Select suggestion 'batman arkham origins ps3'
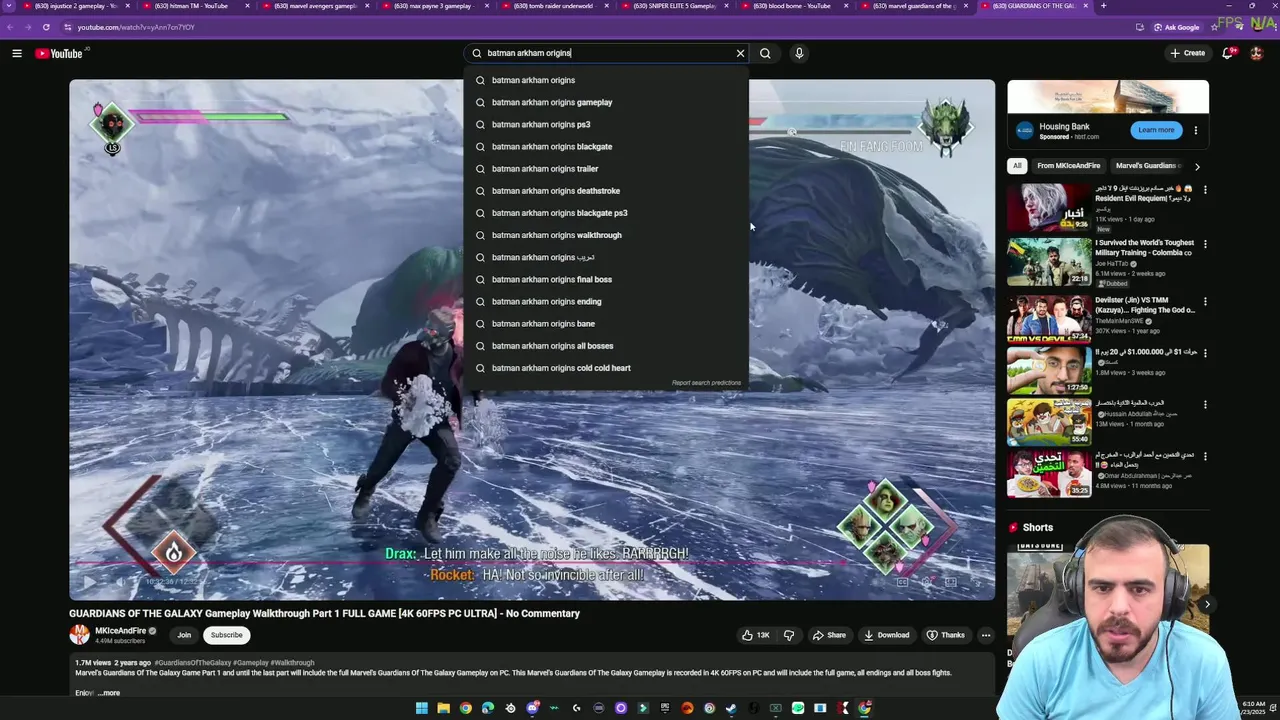 [x=606, y=124]
